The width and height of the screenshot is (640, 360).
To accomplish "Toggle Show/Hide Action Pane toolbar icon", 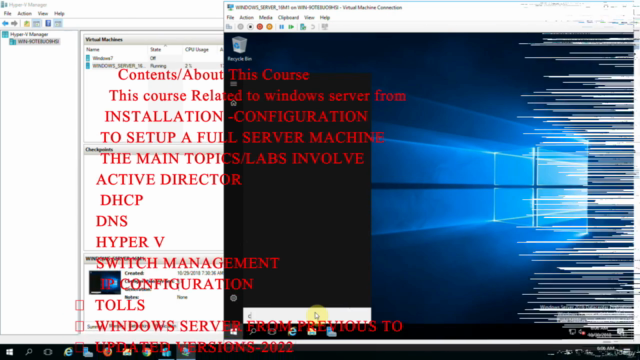I will tap(58, 24).
